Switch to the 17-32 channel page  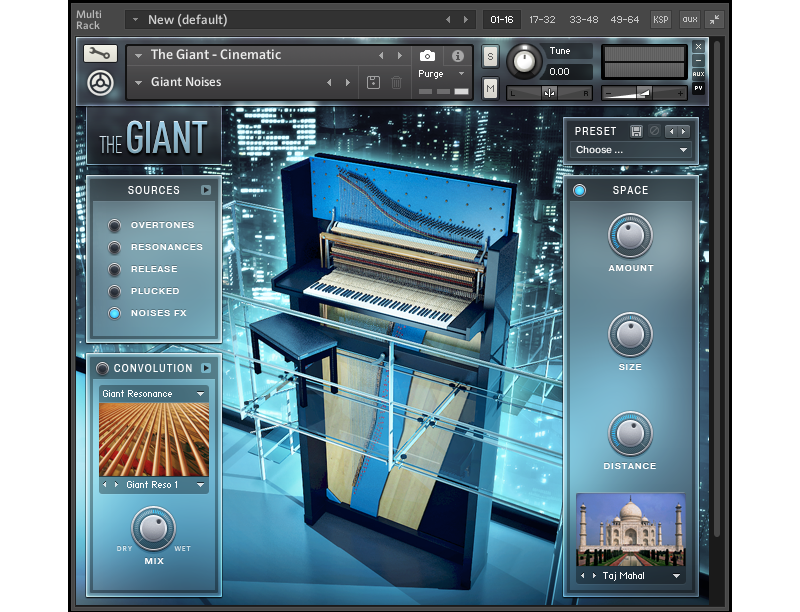point(542,19)
